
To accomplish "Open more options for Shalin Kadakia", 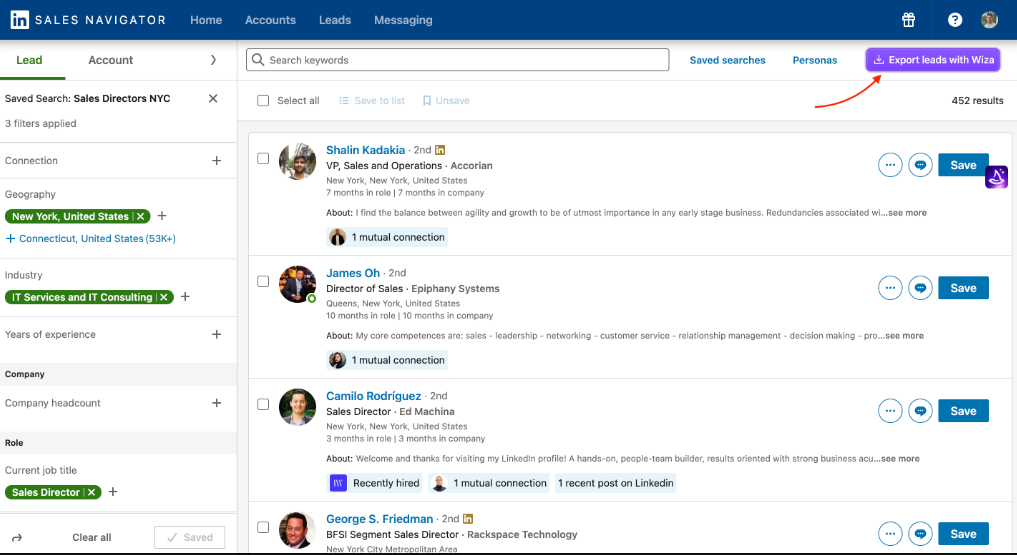I will pos(890,165).
